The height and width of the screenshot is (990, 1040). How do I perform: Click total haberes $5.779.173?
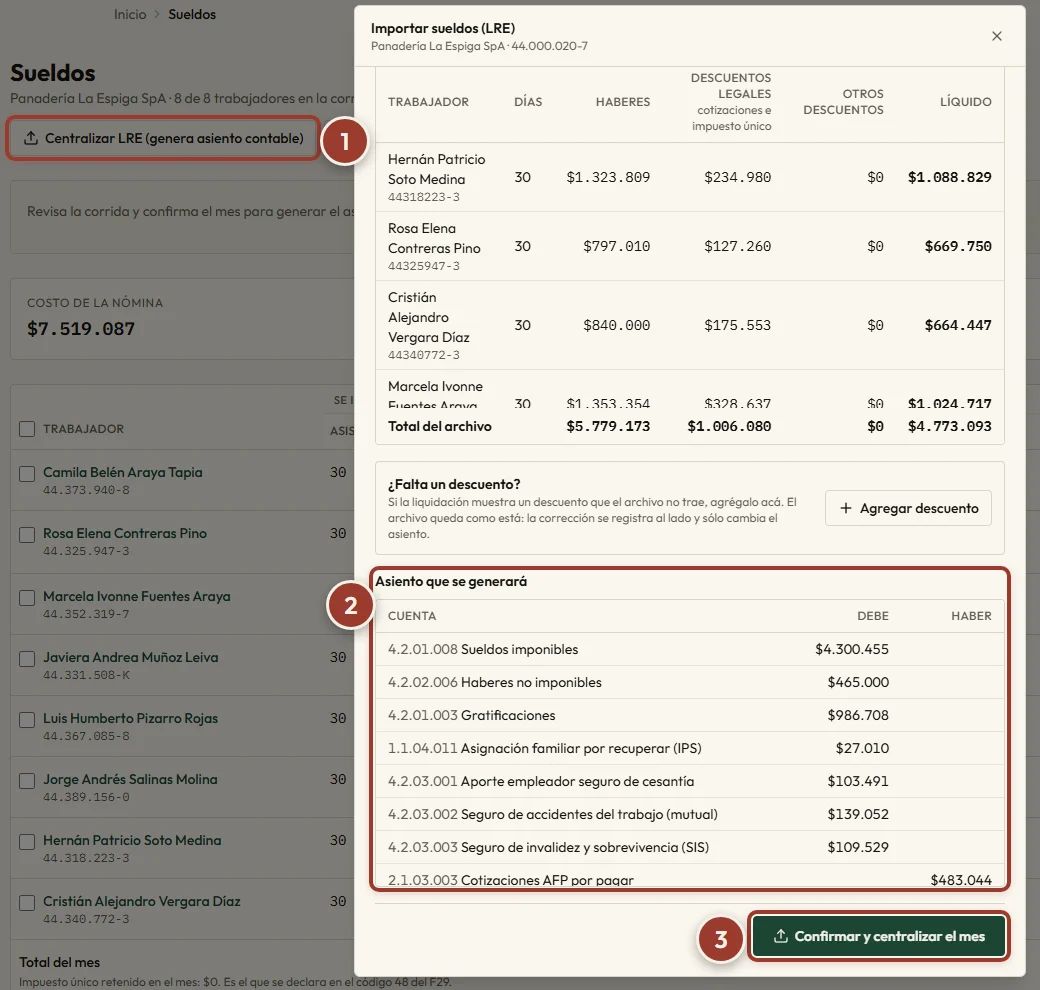coord(608,426)
